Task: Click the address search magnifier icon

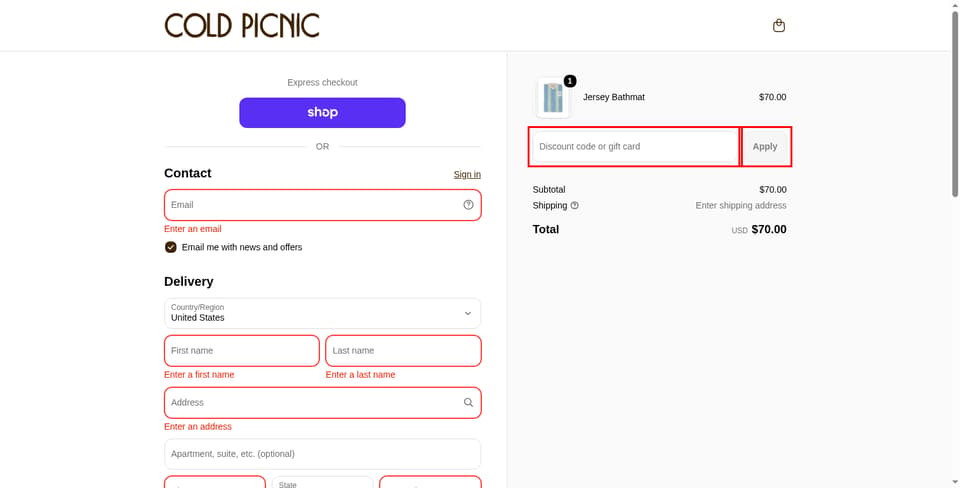Action: [468, 402]
